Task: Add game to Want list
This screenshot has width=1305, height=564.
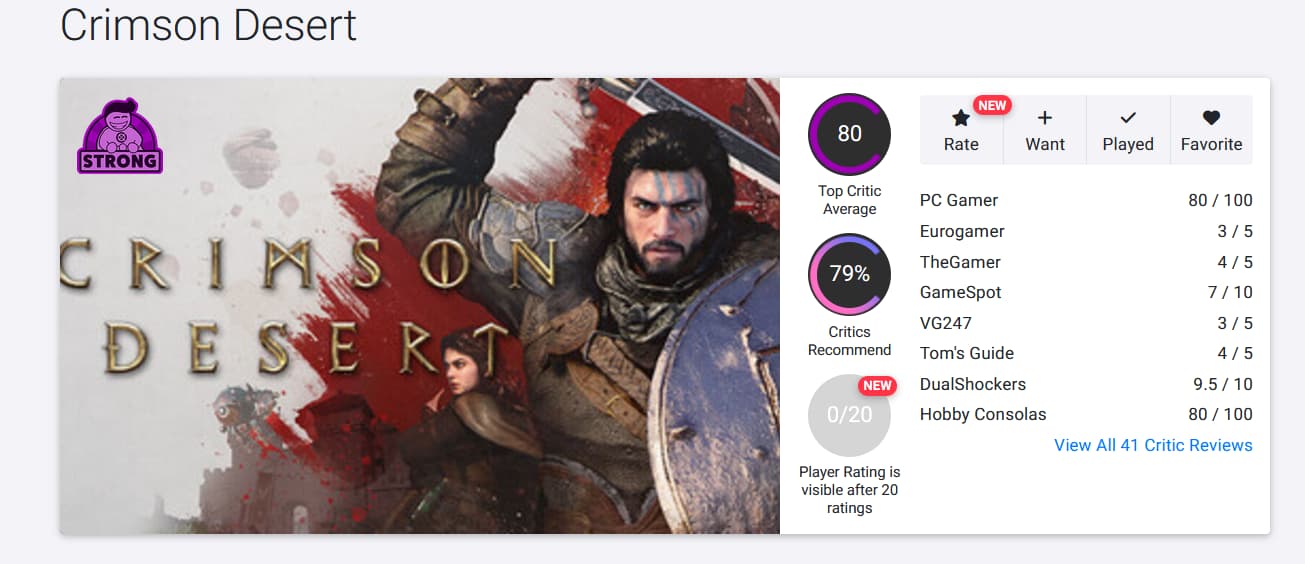Action: (x=1045, y=130)
